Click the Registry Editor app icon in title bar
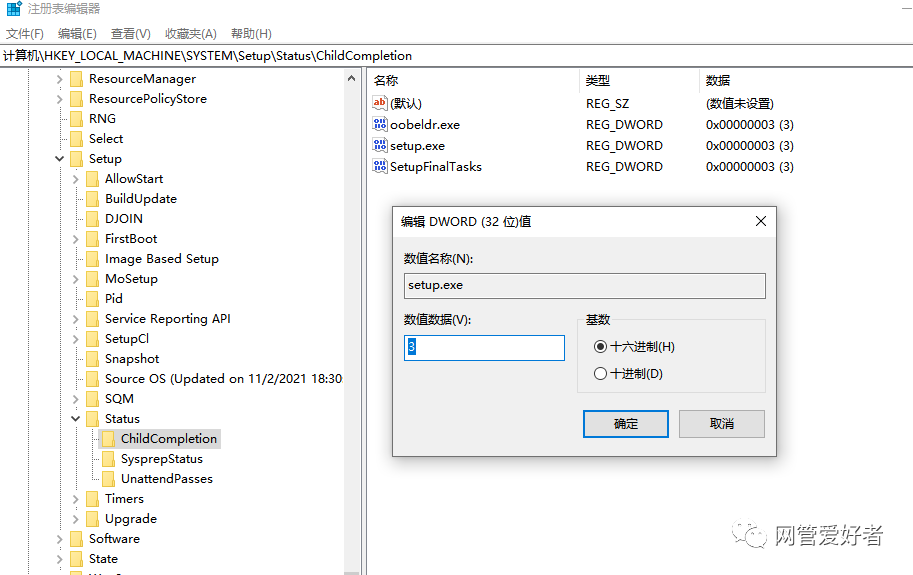 coord(14,8)
